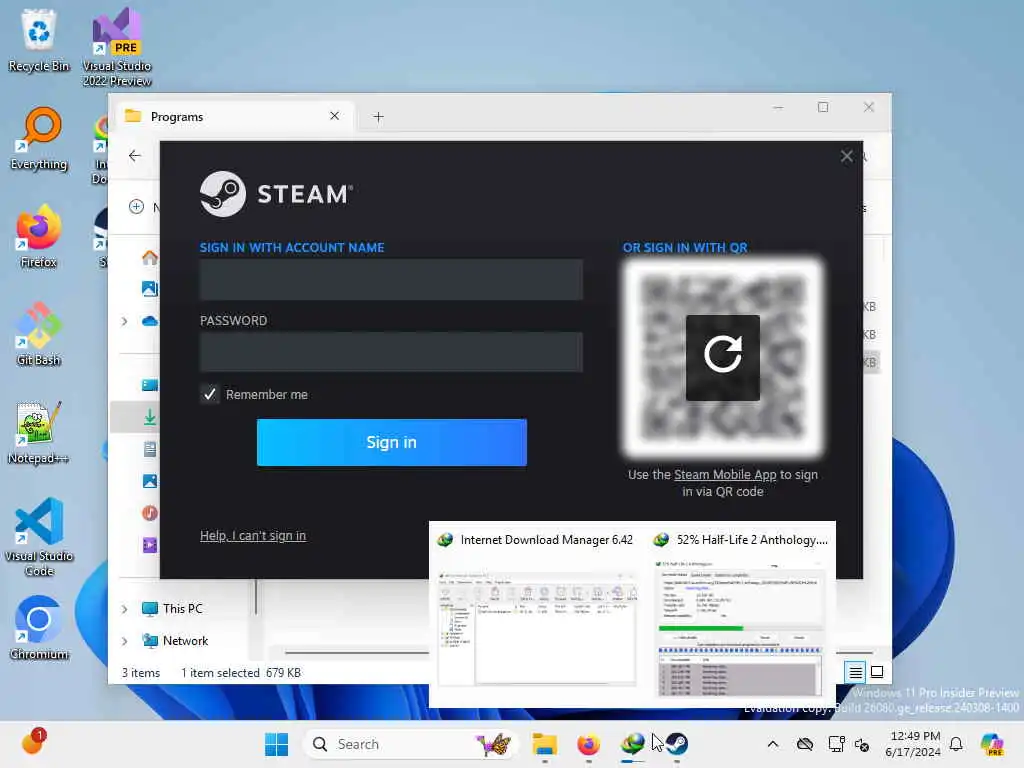Show hidden system tray icons

(773, 744)
